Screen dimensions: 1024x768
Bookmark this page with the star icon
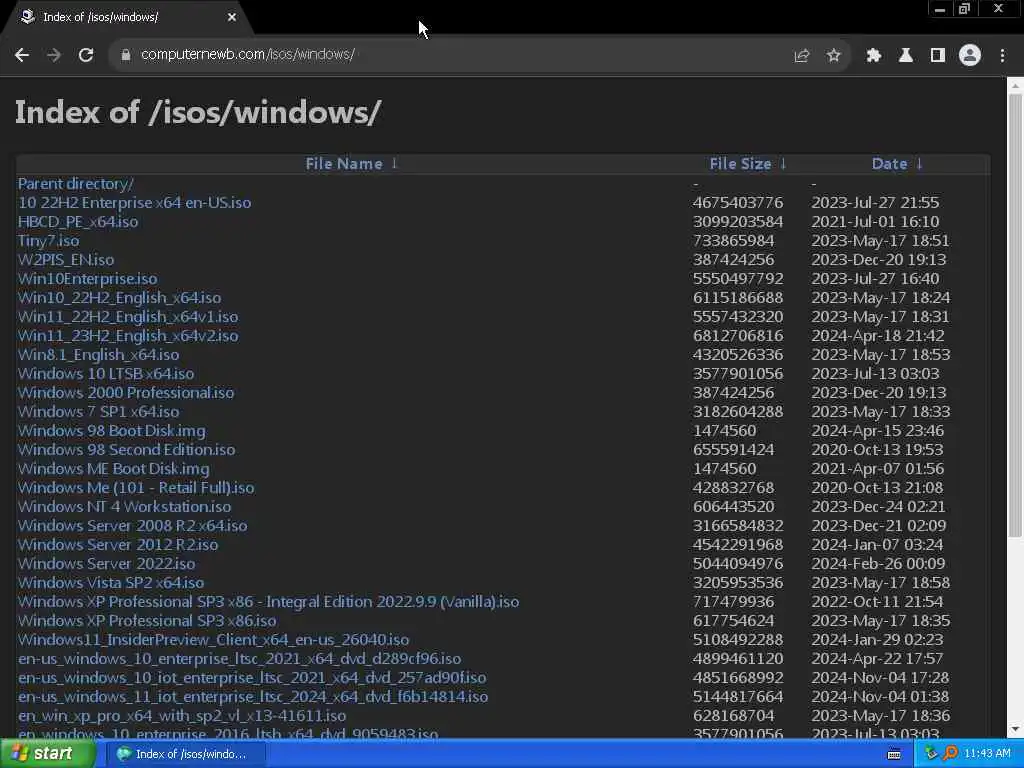click(x=833, y=56)
